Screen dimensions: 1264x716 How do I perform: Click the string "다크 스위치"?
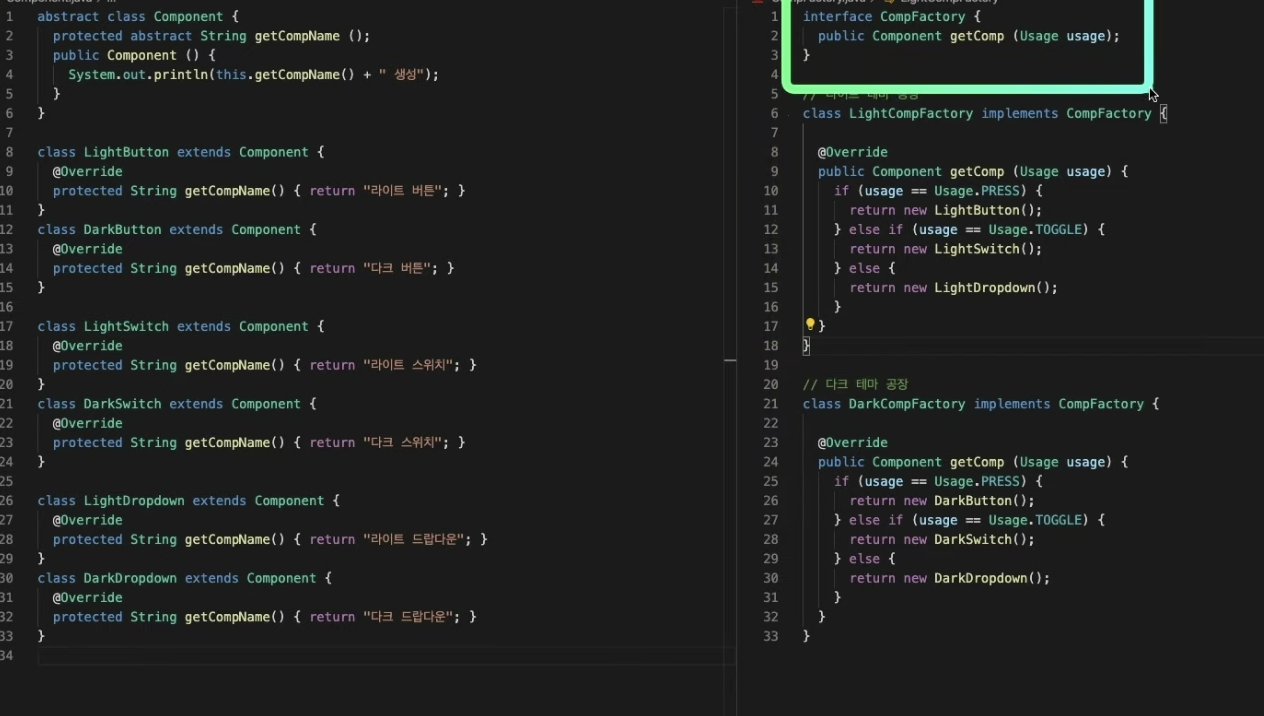point(403,442)
